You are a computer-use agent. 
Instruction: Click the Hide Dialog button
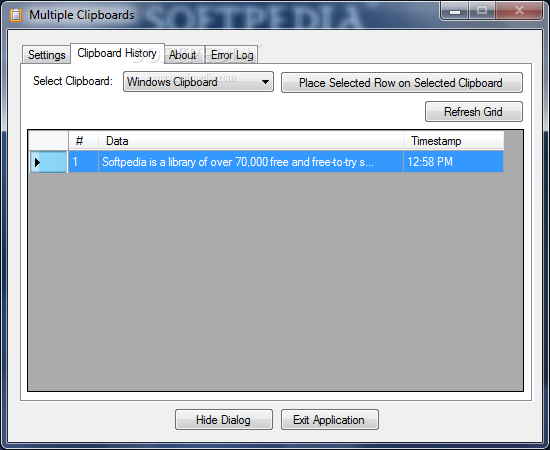click(x=224, y=419)
